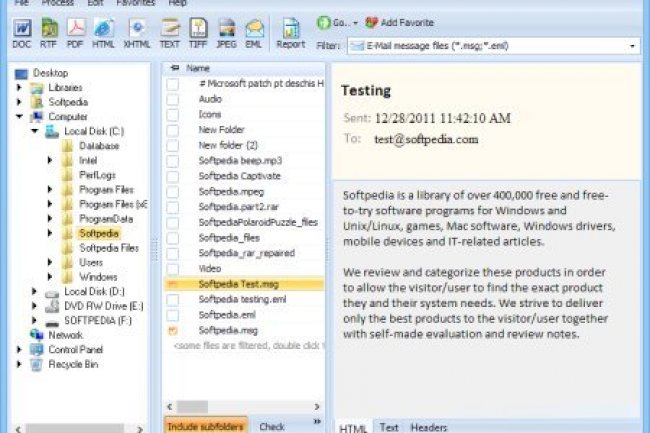This screenshot has width=650, height=433.
Task: Click the DOC conversion icon
Action: (21, 32)
